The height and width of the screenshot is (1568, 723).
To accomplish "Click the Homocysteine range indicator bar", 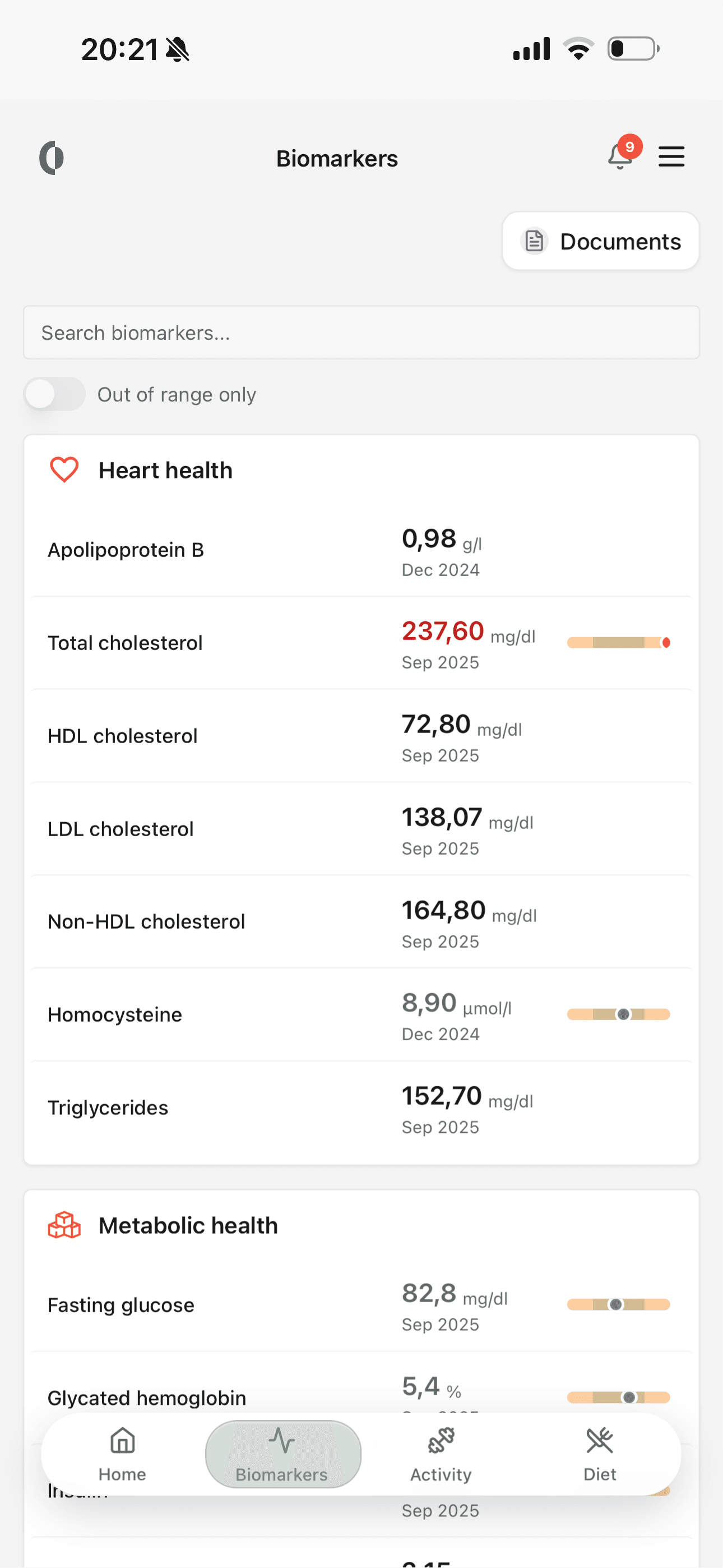I will [619, 1014].
